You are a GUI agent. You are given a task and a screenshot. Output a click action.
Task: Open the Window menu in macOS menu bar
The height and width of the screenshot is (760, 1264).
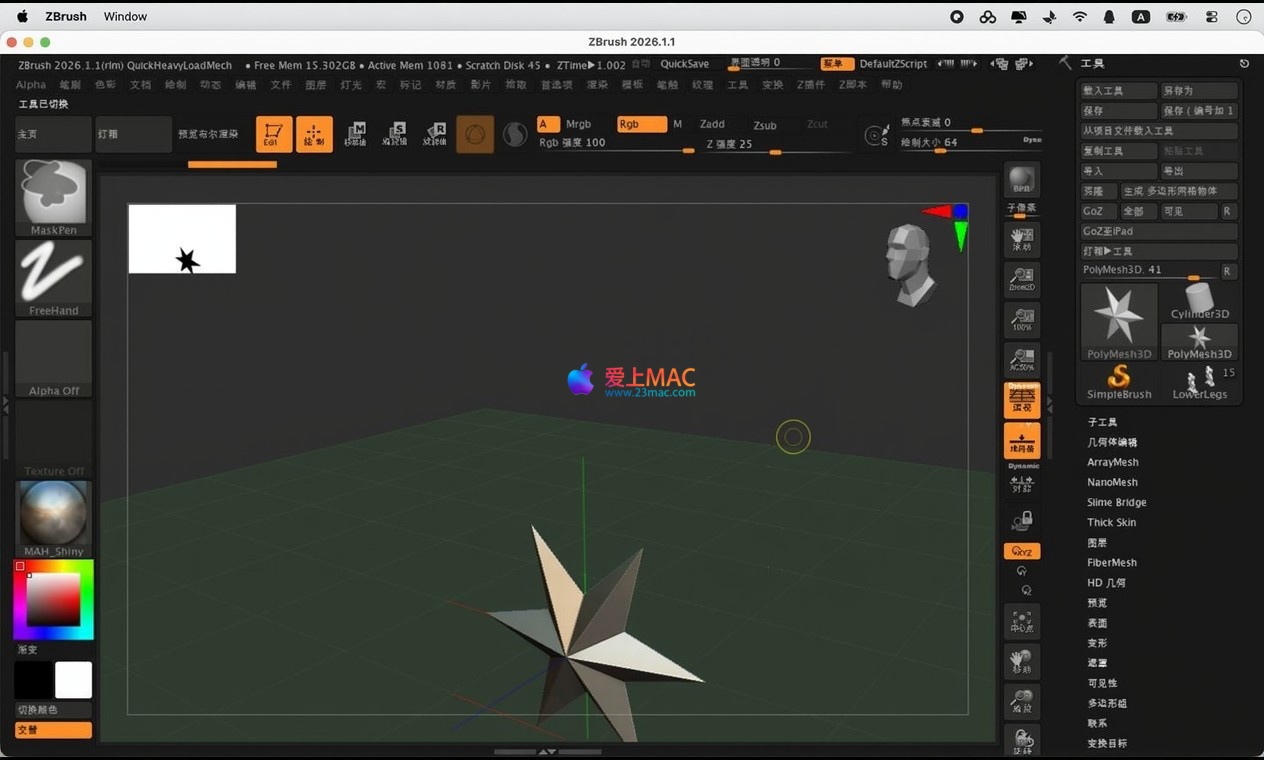[x=125, y=16]
